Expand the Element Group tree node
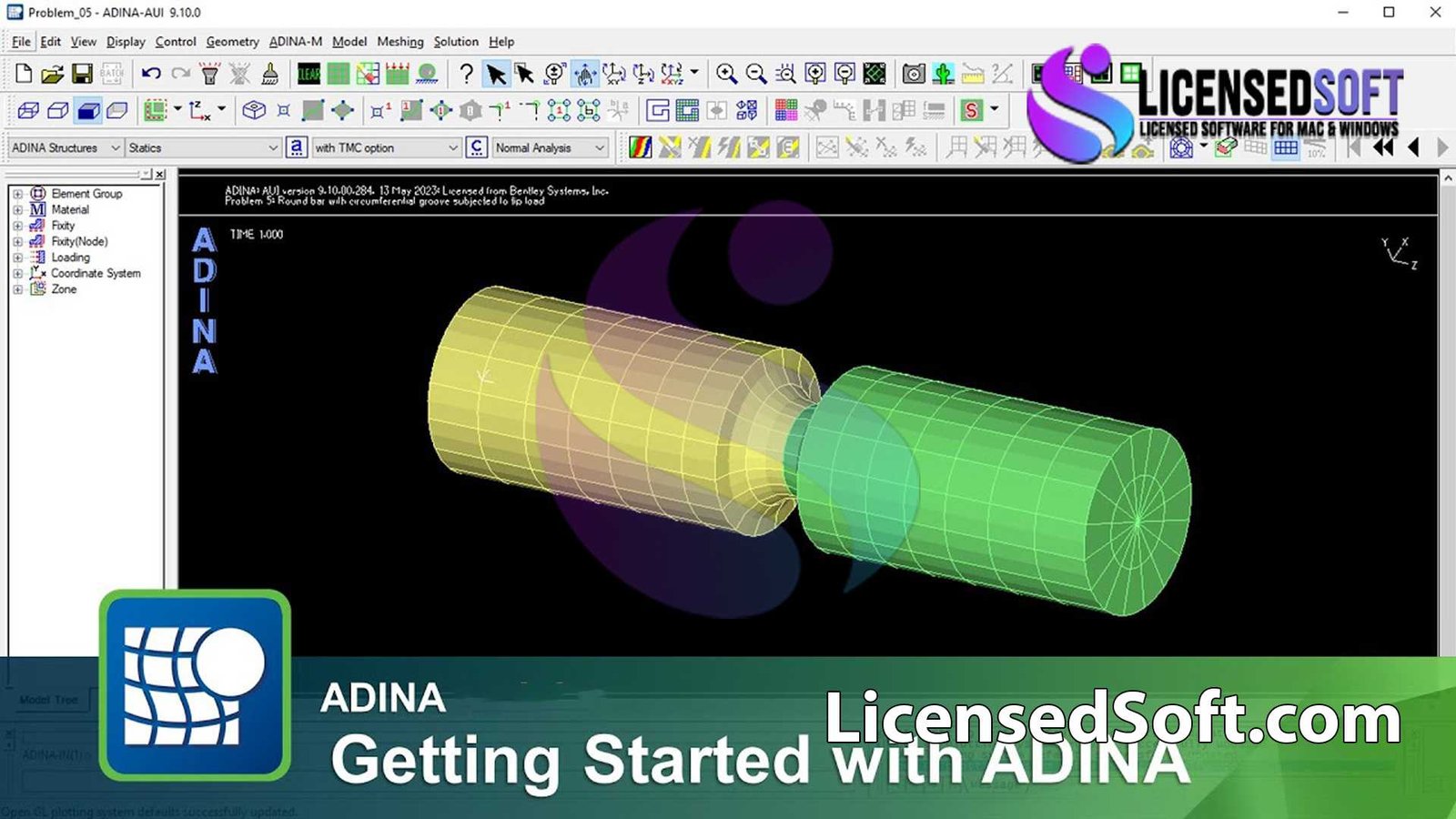Screen dimensions: 1456x819 [x=17, y=194]
